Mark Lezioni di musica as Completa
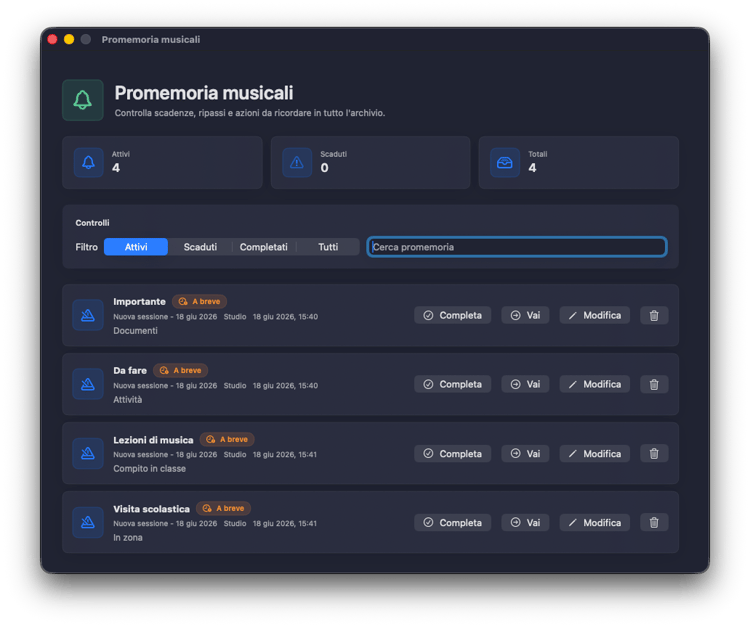This screenshot has height=627, width=750. tap(452, 453)
